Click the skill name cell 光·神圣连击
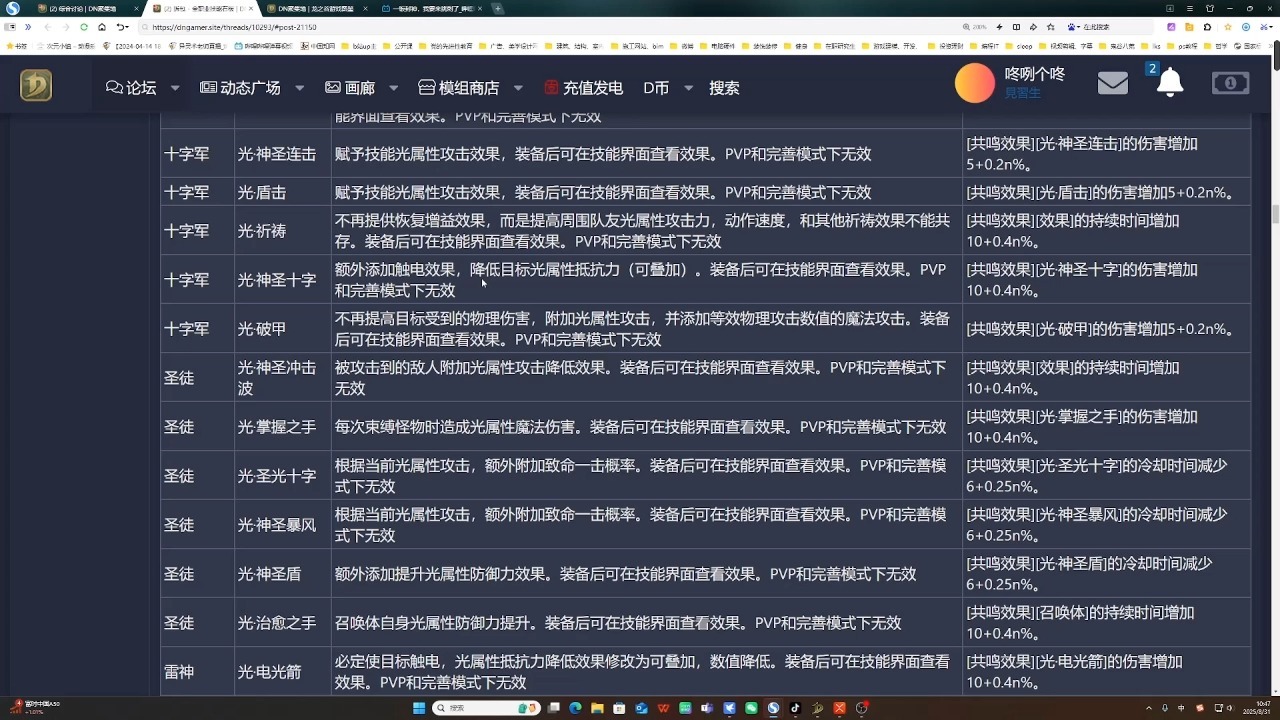Image resolution: width=1280 pixels, height=720 pixels. (283, 154)
